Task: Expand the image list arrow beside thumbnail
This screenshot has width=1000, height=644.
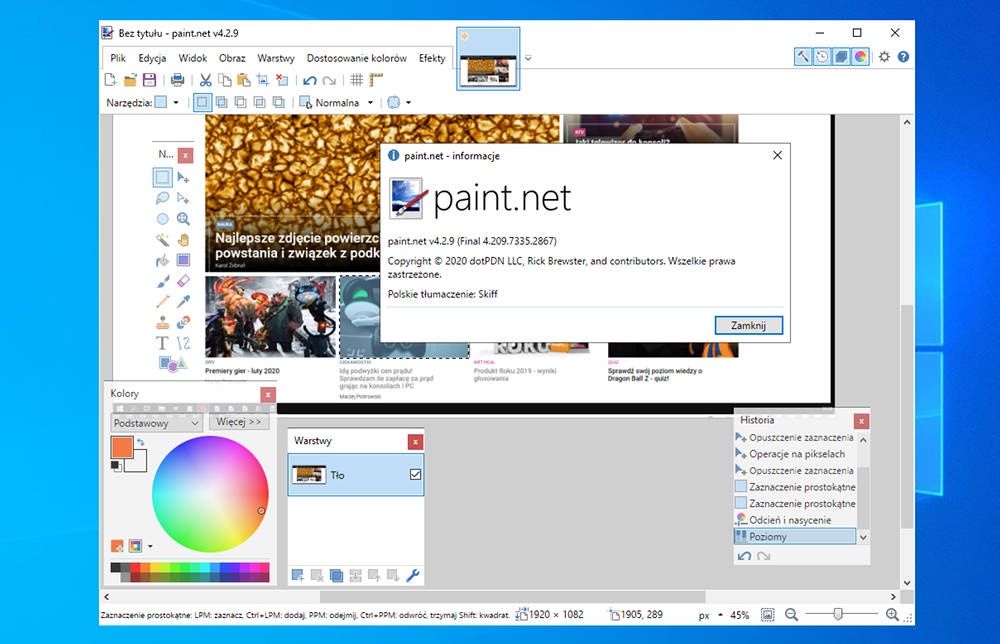Action: (x=528, y=58)
